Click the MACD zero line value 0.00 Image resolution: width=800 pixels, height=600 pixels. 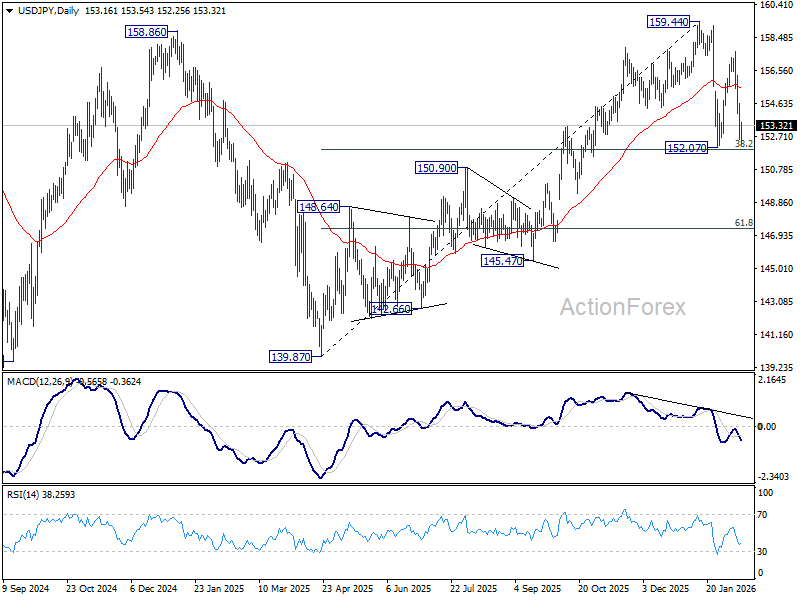[x=767, y=427]
